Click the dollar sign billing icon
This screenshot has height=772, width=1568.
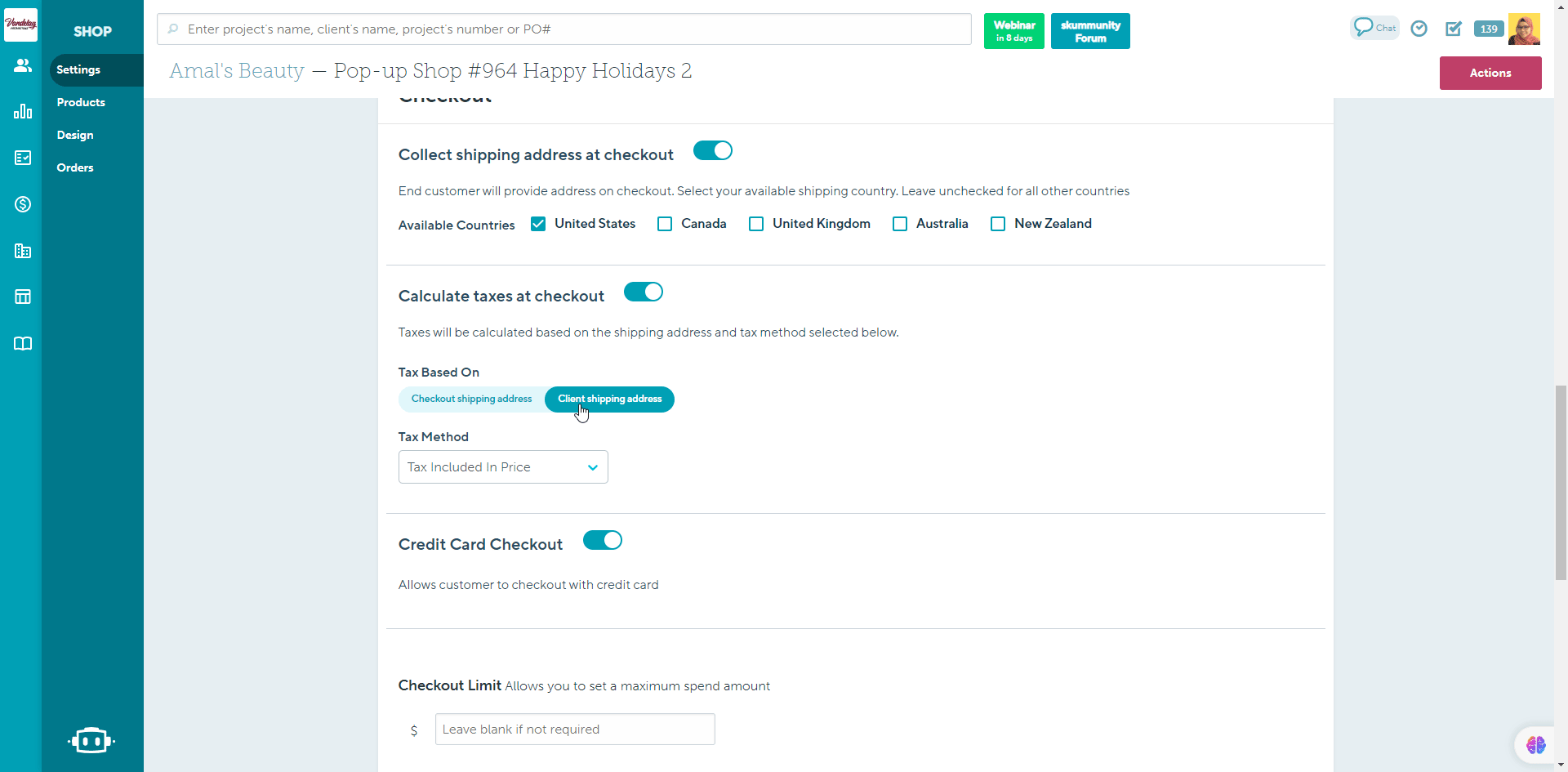click(23, 204)
